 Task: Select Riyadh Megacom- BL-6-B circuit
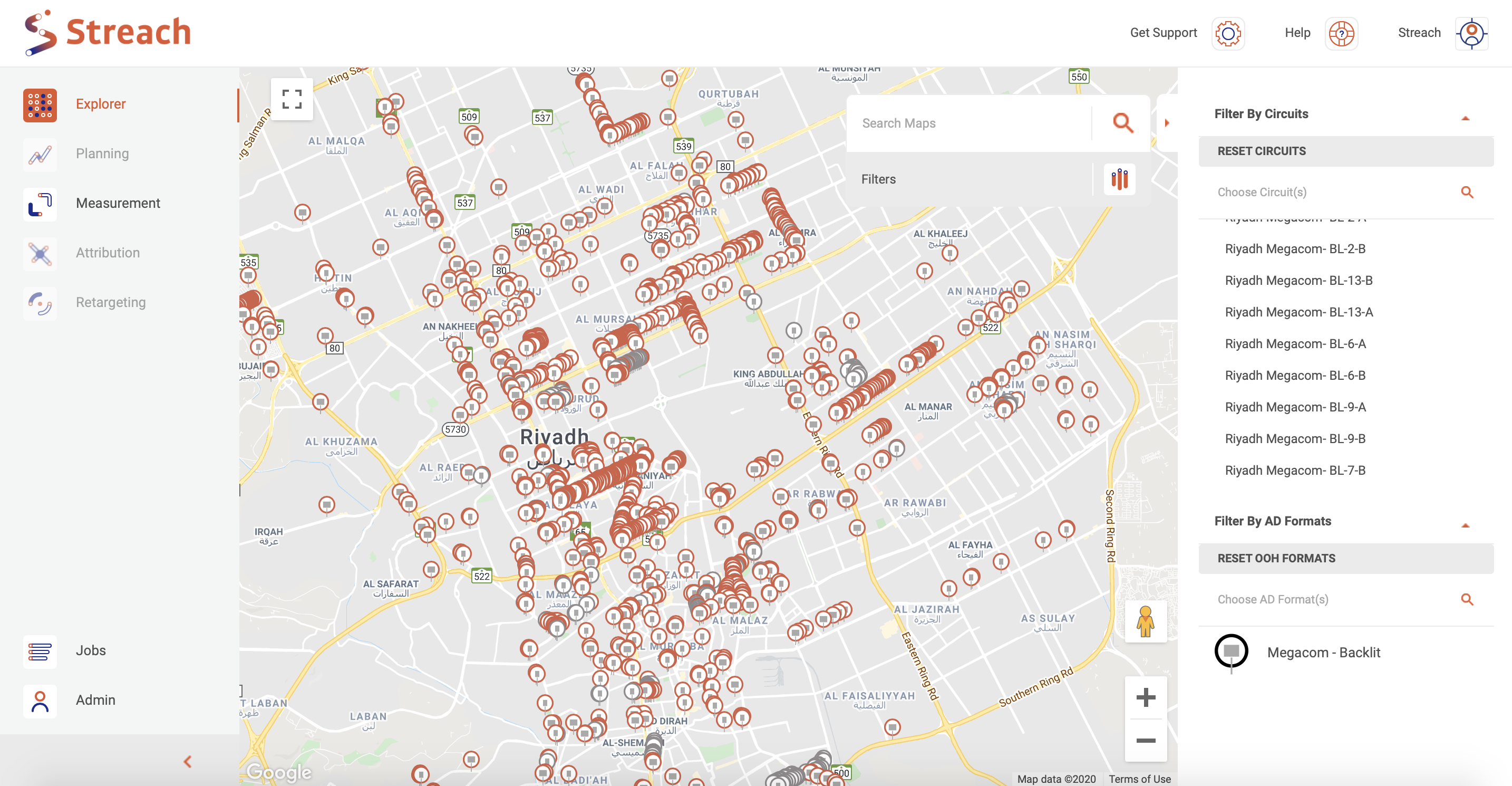pos(1295,376)
